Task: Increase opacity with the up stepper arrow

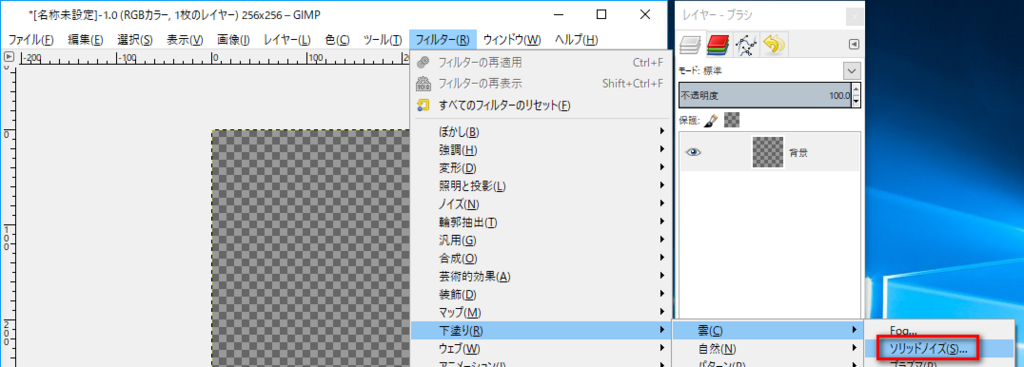Action: point(856,89)
